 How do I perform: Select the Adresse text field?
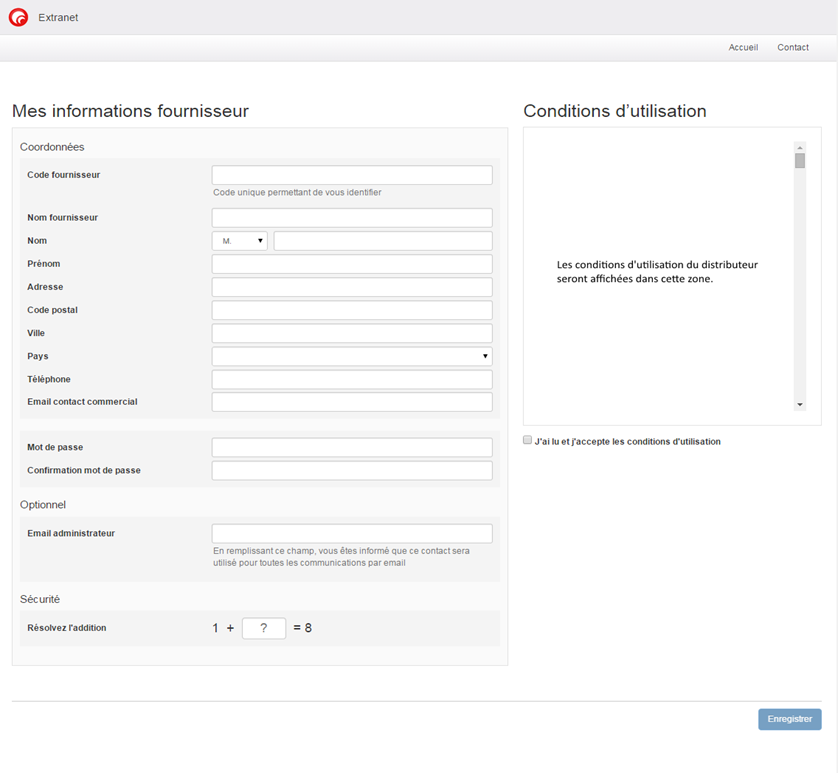[x=352, y=287]
